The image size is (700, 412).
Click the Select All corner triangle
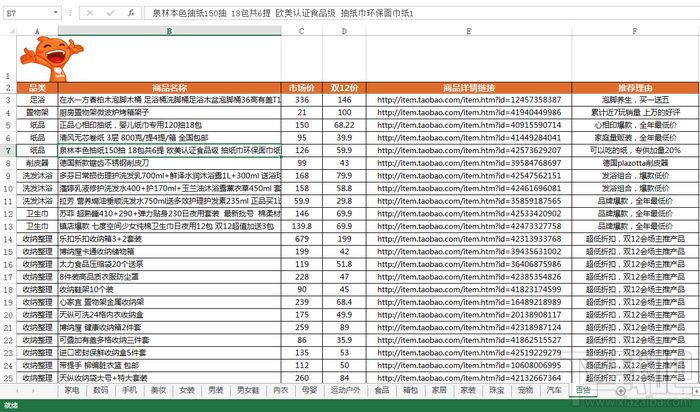(11, 31)
